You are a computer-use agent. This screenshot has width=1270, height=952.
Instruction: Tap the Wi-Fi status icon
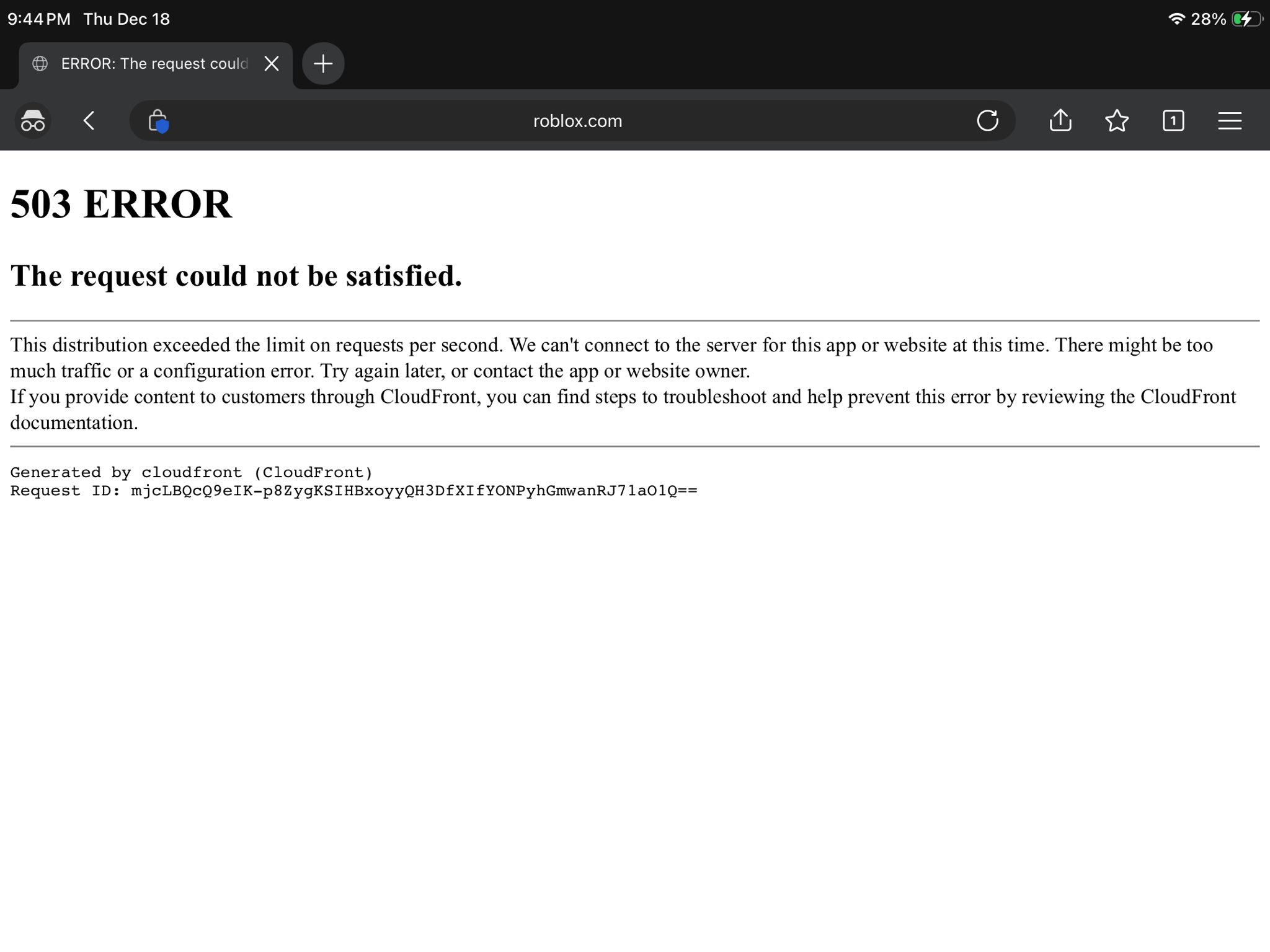(x=1176, y=19)
